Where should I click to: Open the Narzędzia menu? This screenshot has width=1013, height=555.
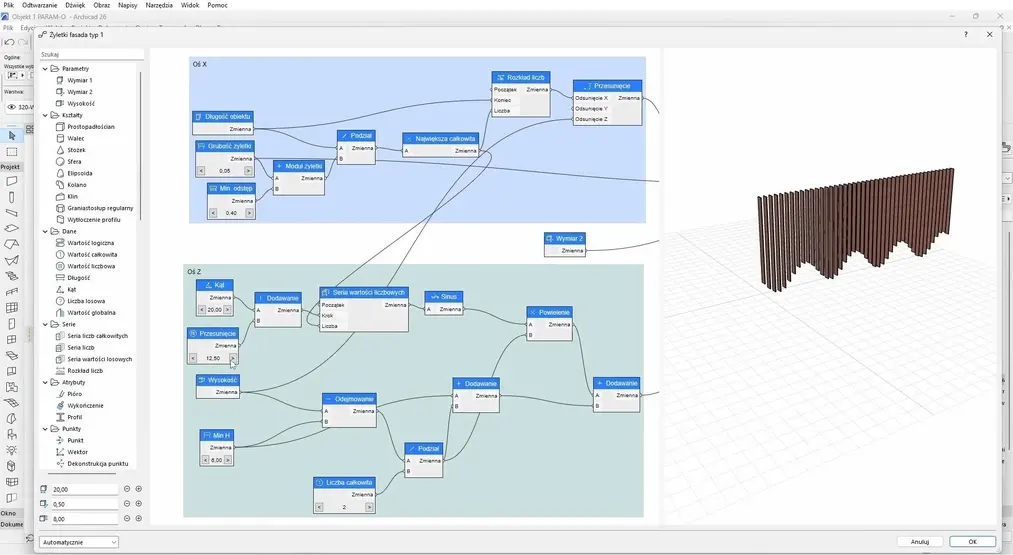tap(160, 5)
